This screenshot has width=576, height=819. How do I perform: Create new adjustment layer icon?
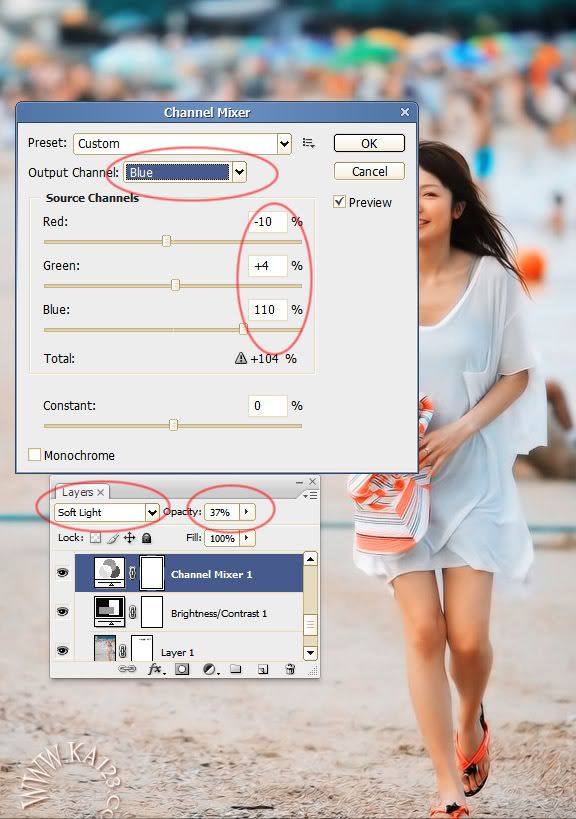(x=210, y=669)
